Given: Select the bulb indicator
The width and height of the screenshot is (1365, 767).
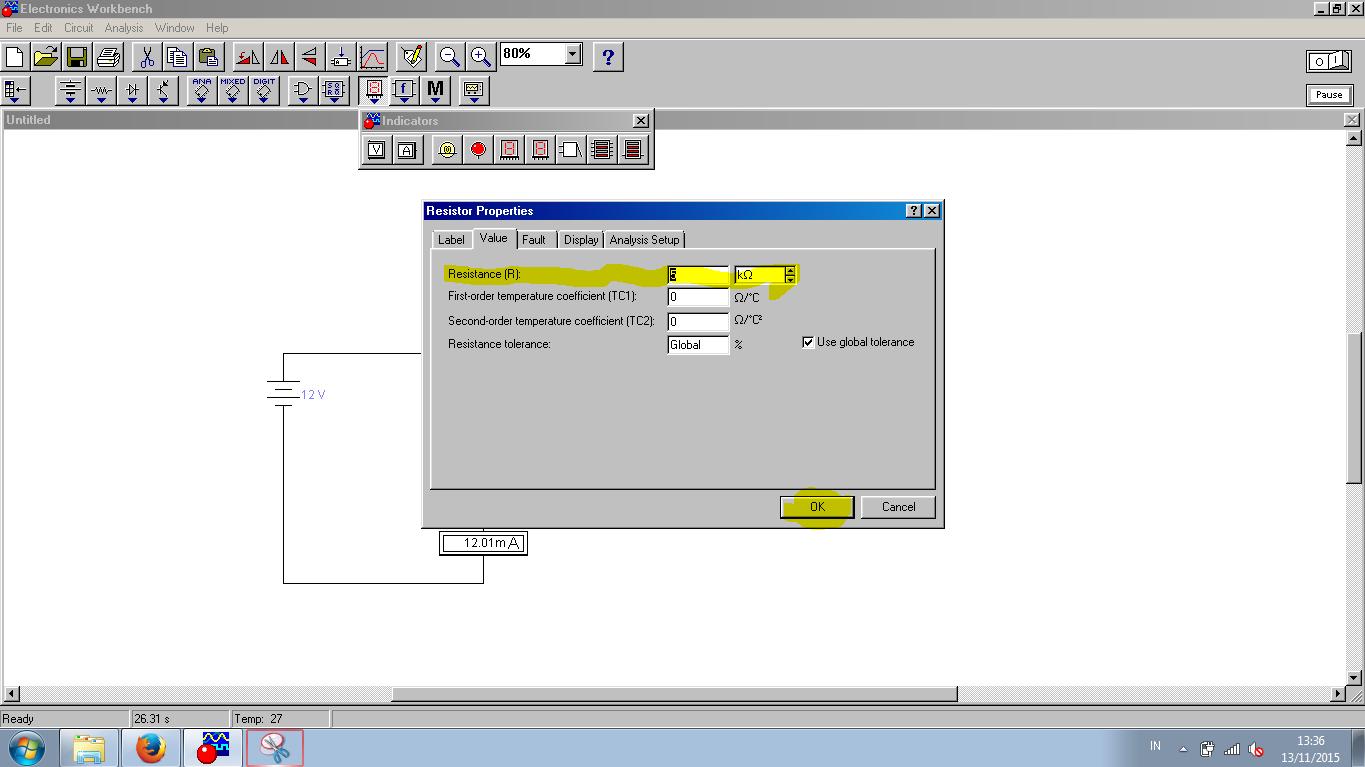Looking at the screenshot, I should [x=447, y=150].
